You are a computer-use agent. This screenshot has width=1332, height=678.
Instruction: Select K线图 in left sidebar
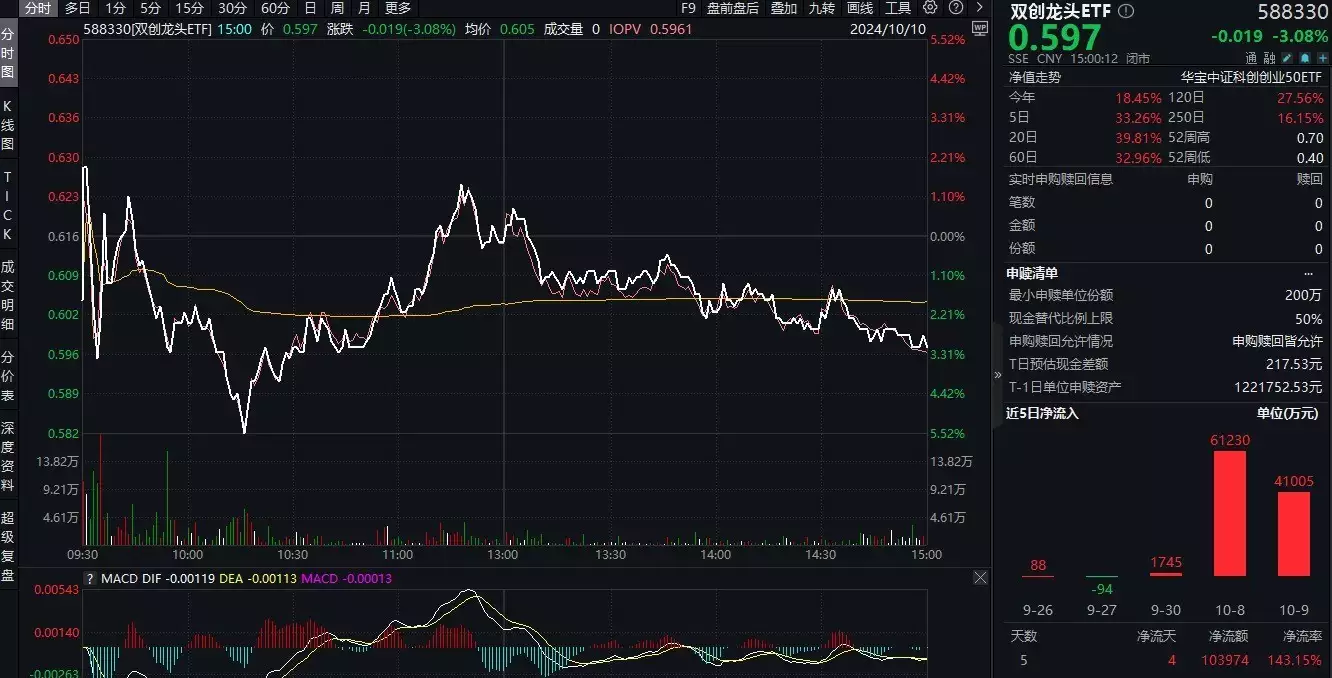[x=8, y=126]
